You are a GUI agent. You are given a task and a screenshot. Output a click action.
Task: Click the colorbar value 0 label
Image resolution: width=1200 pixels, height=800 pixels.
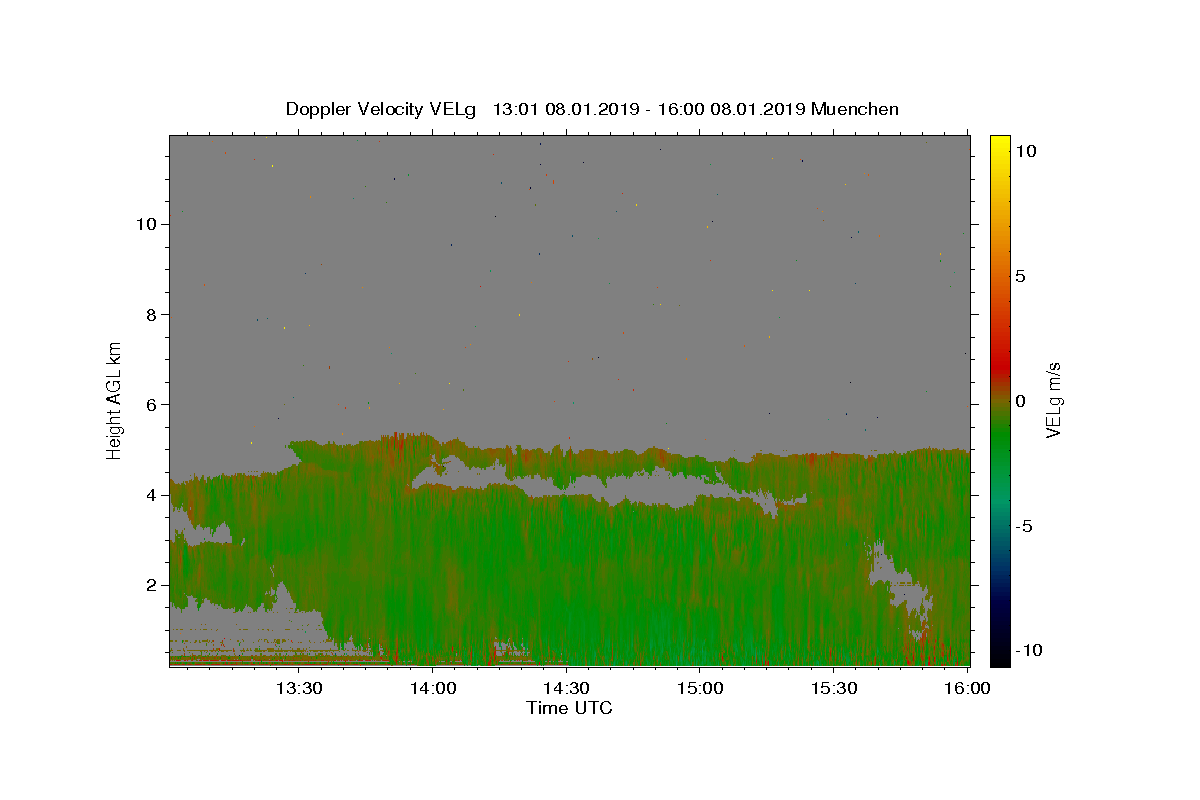(x=1020, y=401)
